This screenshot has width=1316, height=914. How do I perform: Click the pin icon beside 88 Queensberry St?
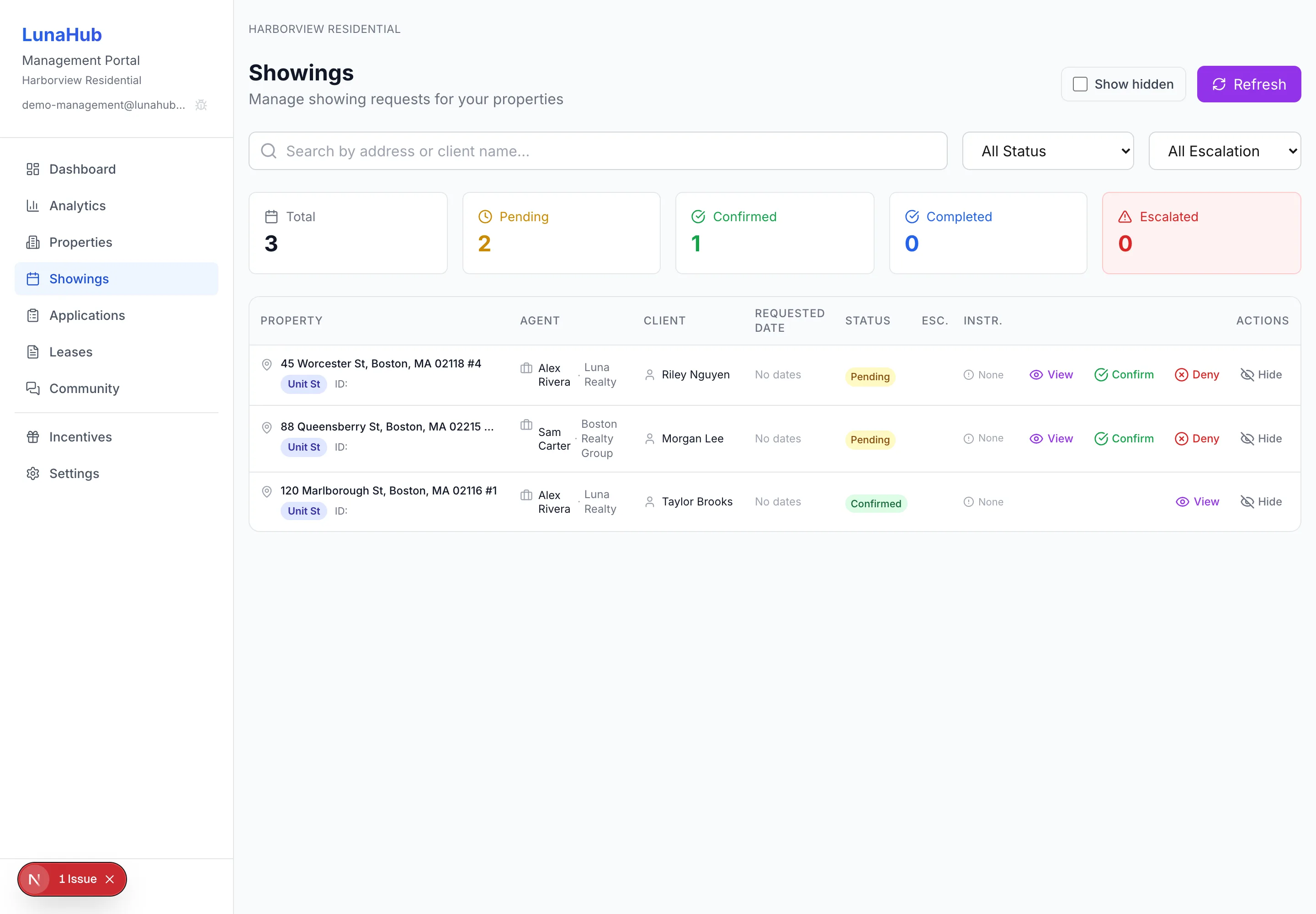click(x=267, y=427)
